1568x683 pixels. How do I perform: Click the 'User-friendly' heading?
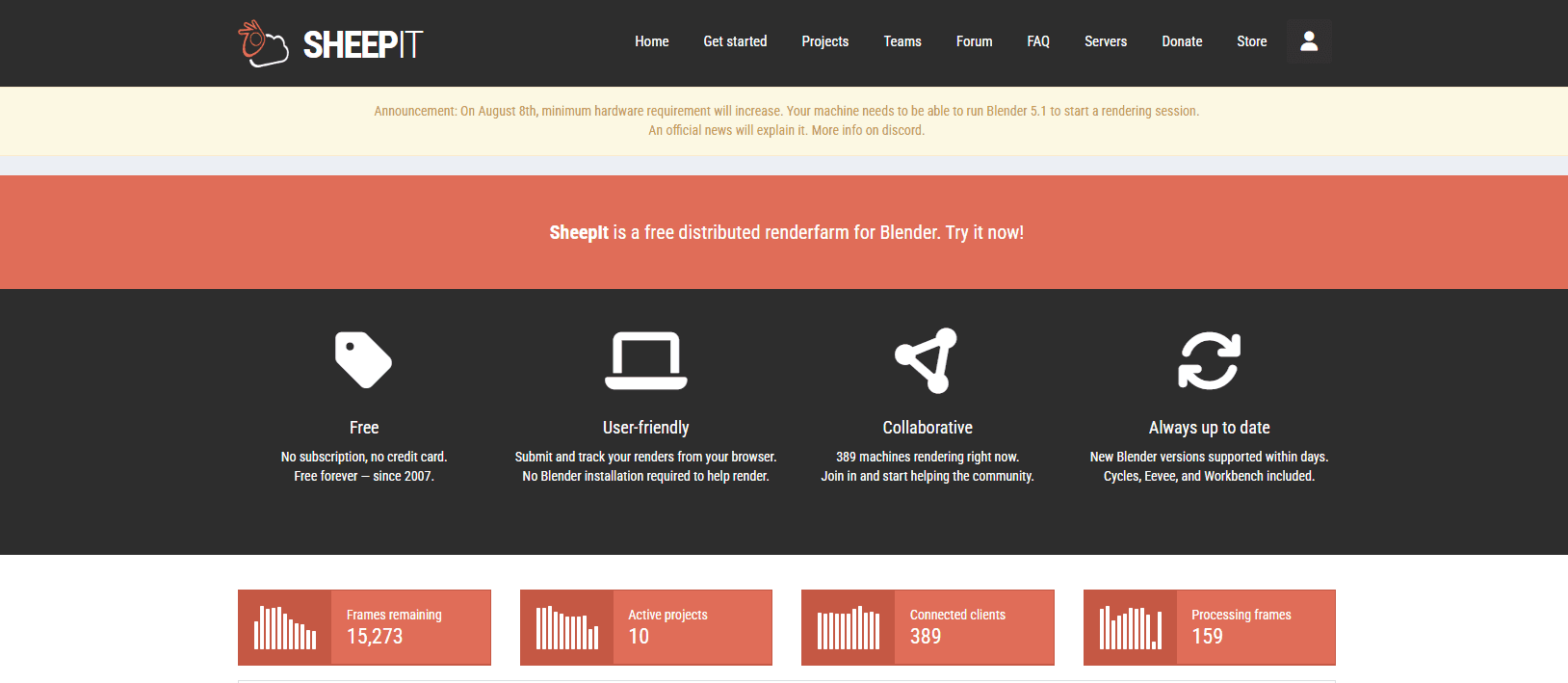pos(646,427)
